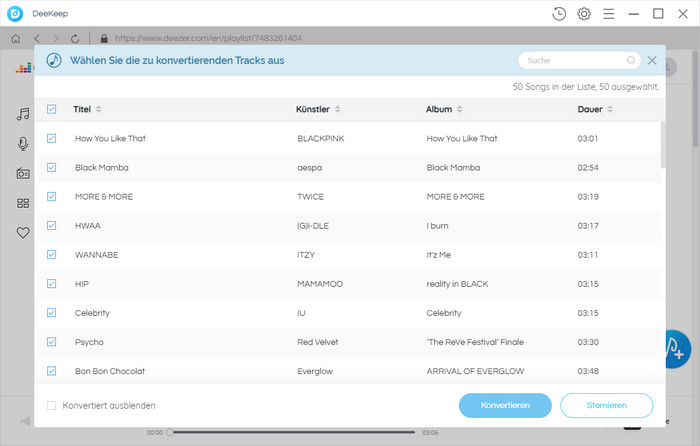
Task: Click the search magnifier in Suche box
Action: [631, 60]
